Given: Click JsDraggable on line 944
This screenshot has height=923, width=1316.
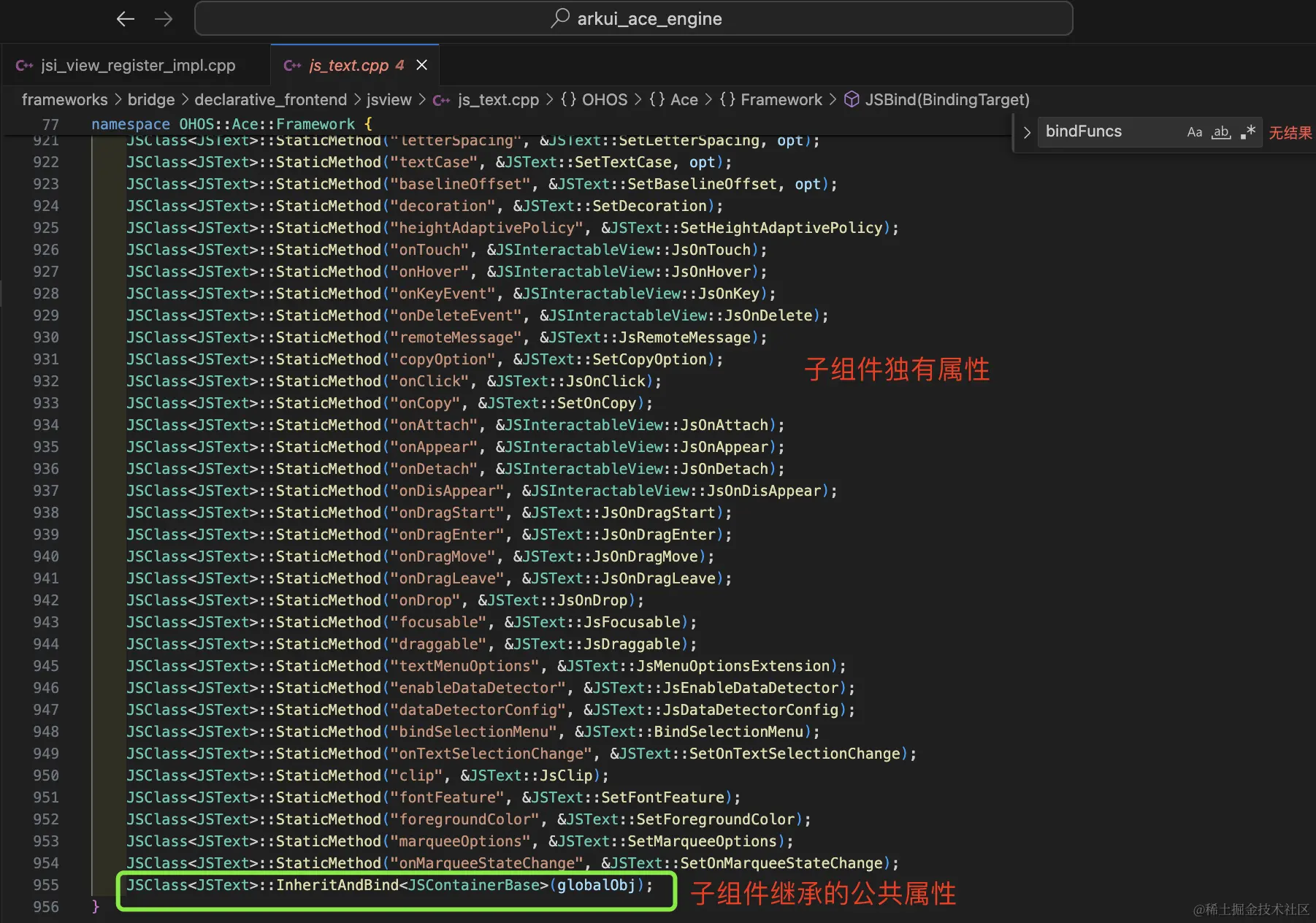Looking at the screenshot, I should 632,644.
